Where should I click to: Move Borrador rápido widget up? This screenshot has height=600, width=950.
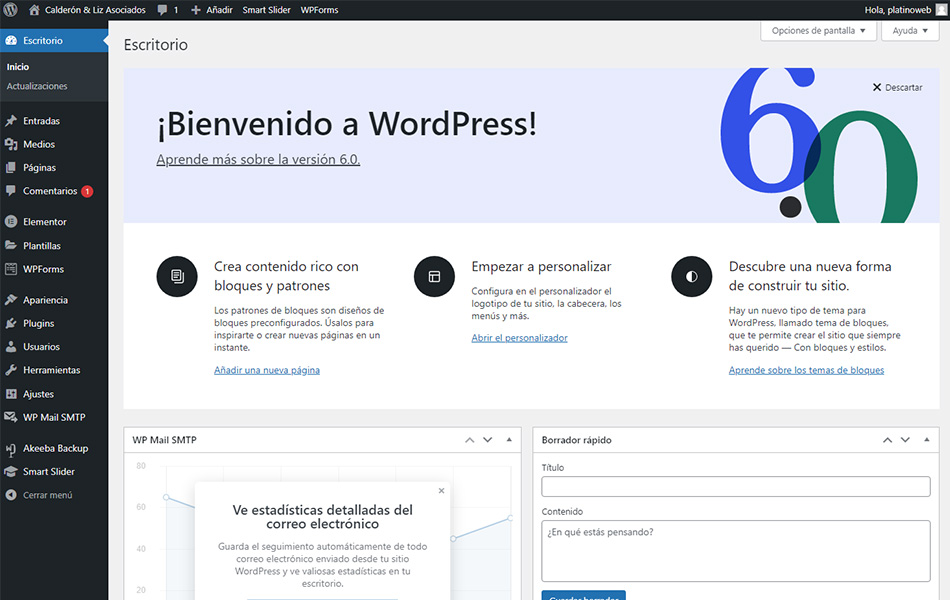(x=887, y=440)
